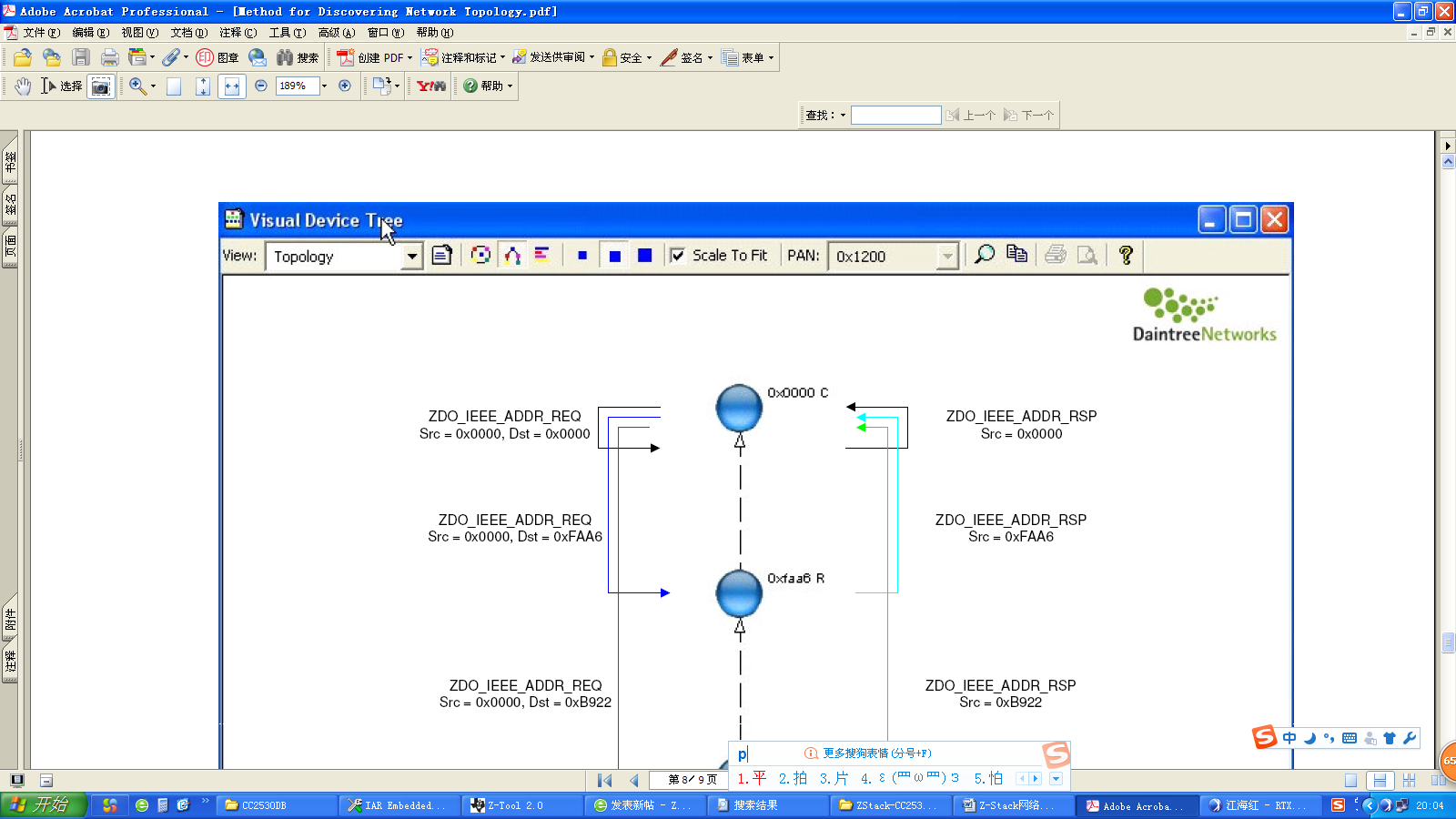The width and height of the screenshot is (1456, 819).
Task: Click the 搜索 search button
Action: click(x=298, y=57)
